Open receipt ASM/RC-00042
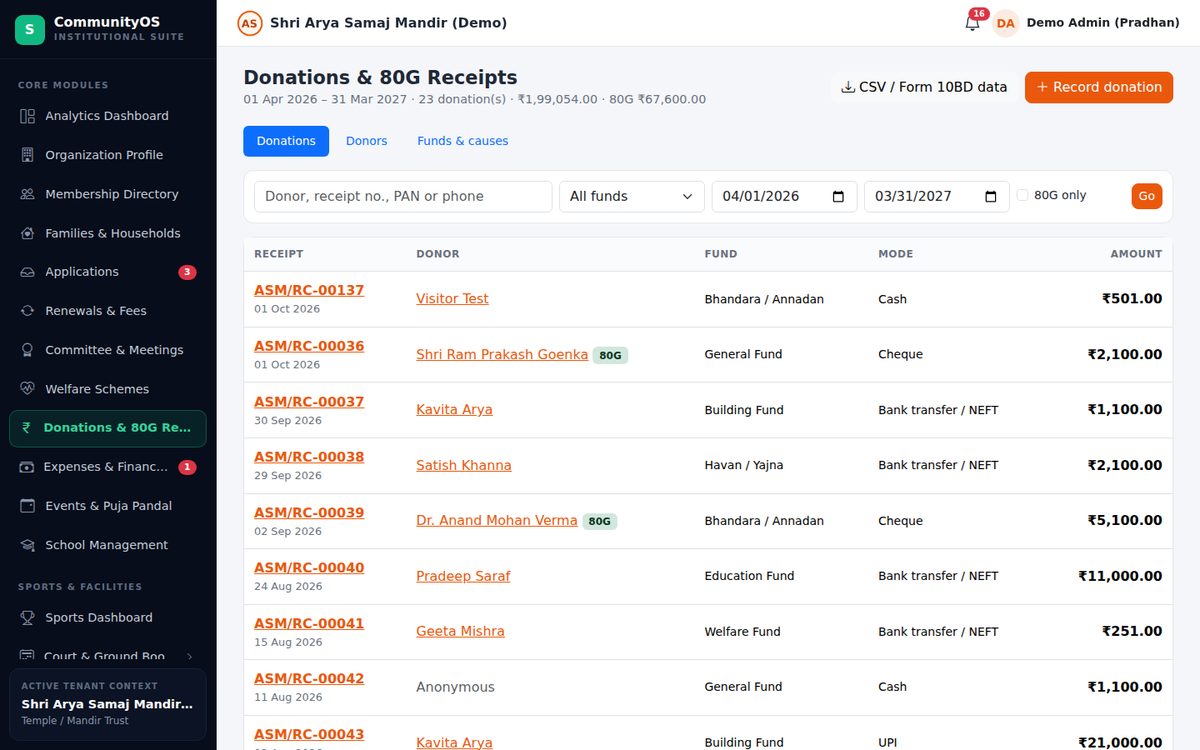This screenshot has width=1200, height=750. point(309,679)
